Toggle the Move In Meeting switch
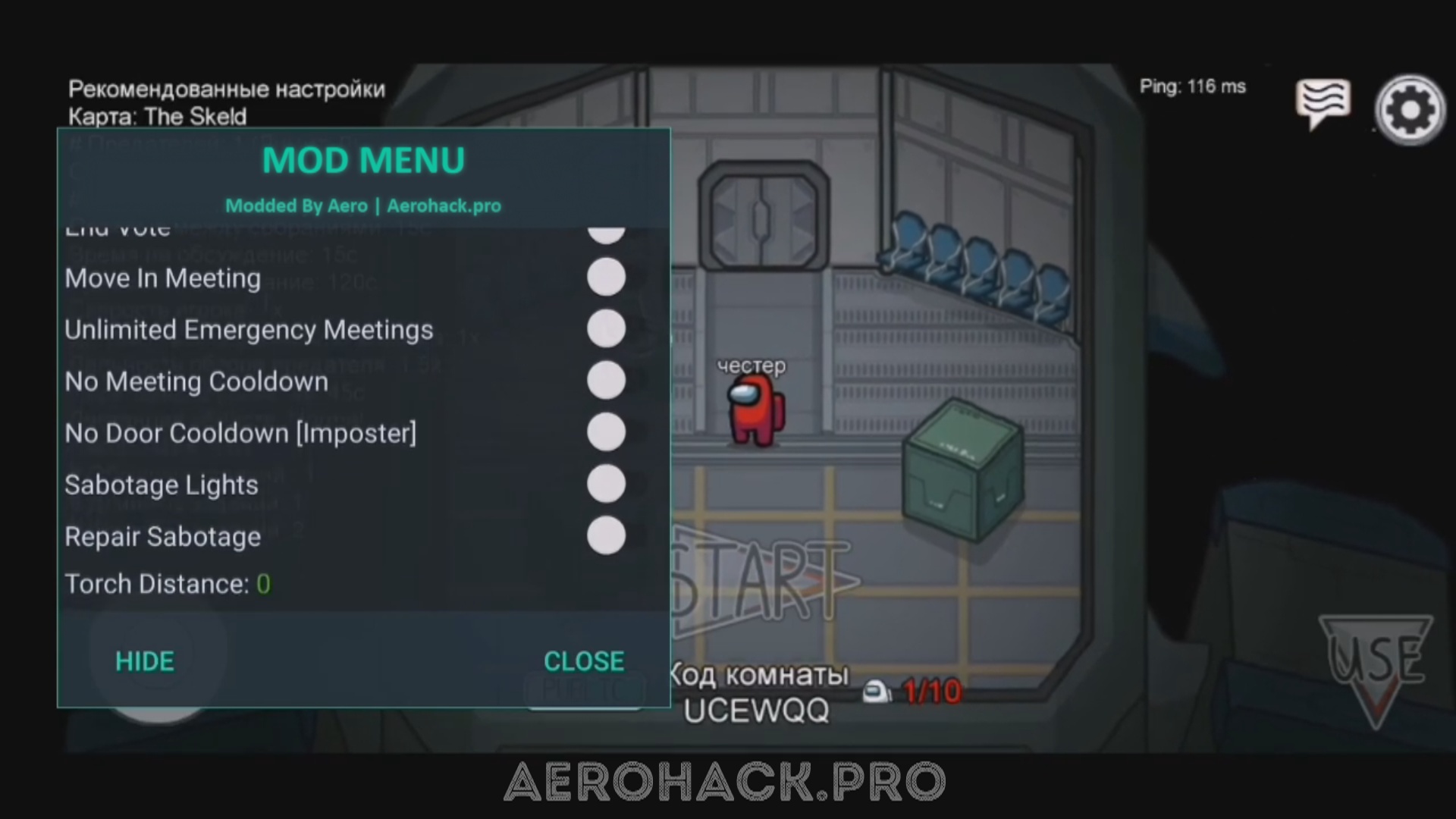 tap(607, 278)
